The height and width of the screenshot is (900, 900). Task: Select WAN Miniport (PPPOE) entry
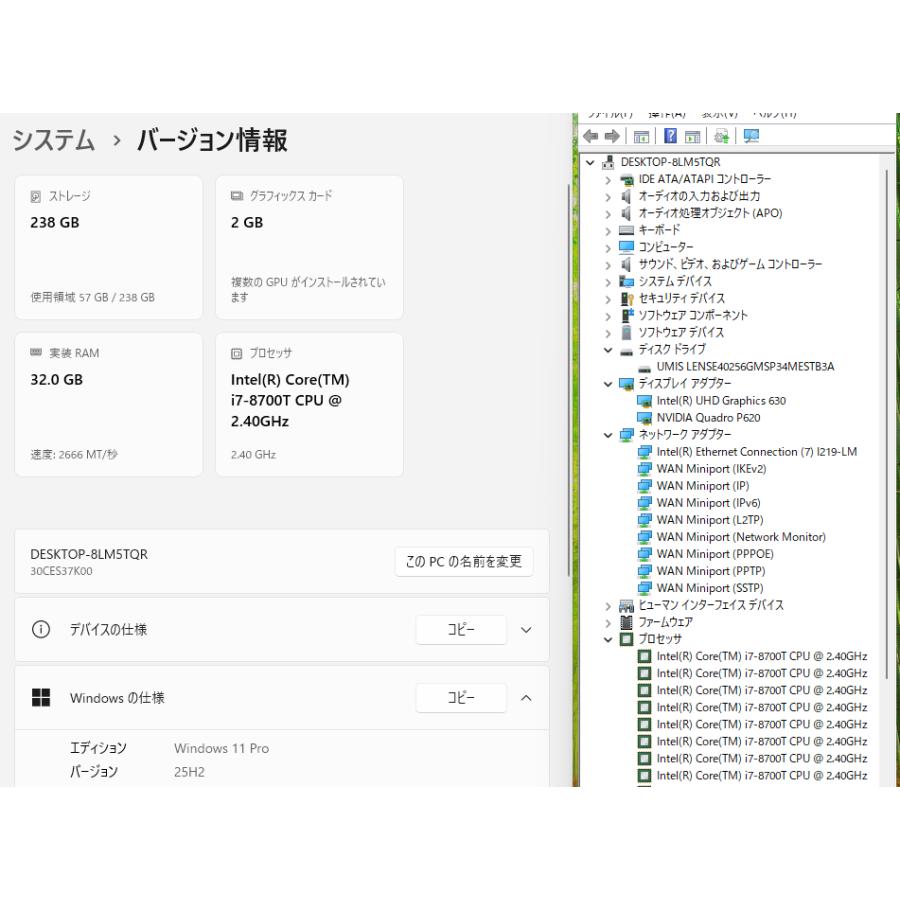[715, 554]
